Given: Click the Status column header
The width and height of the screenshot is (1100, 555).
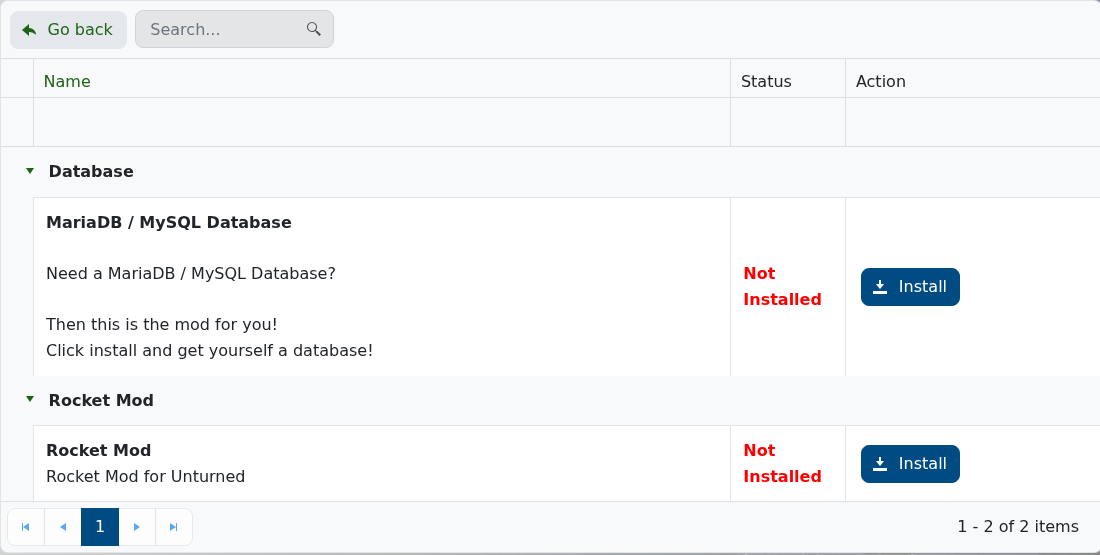Looking at the screenshot, I should coord(766,81).
